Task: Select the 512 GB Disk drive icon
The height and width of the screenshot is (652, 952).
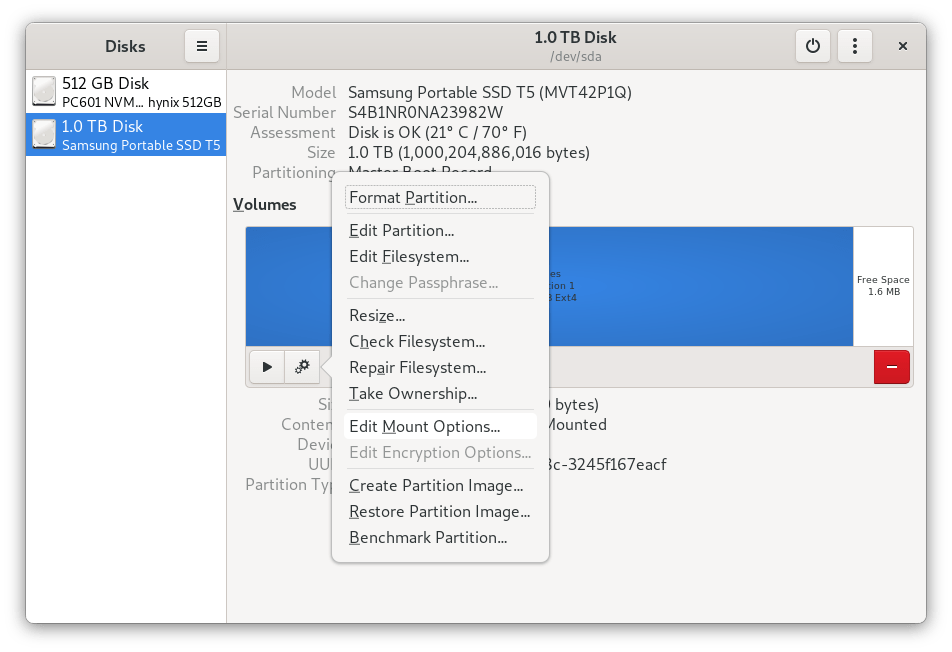Action: pyautogui.click(x=44, y=91)
